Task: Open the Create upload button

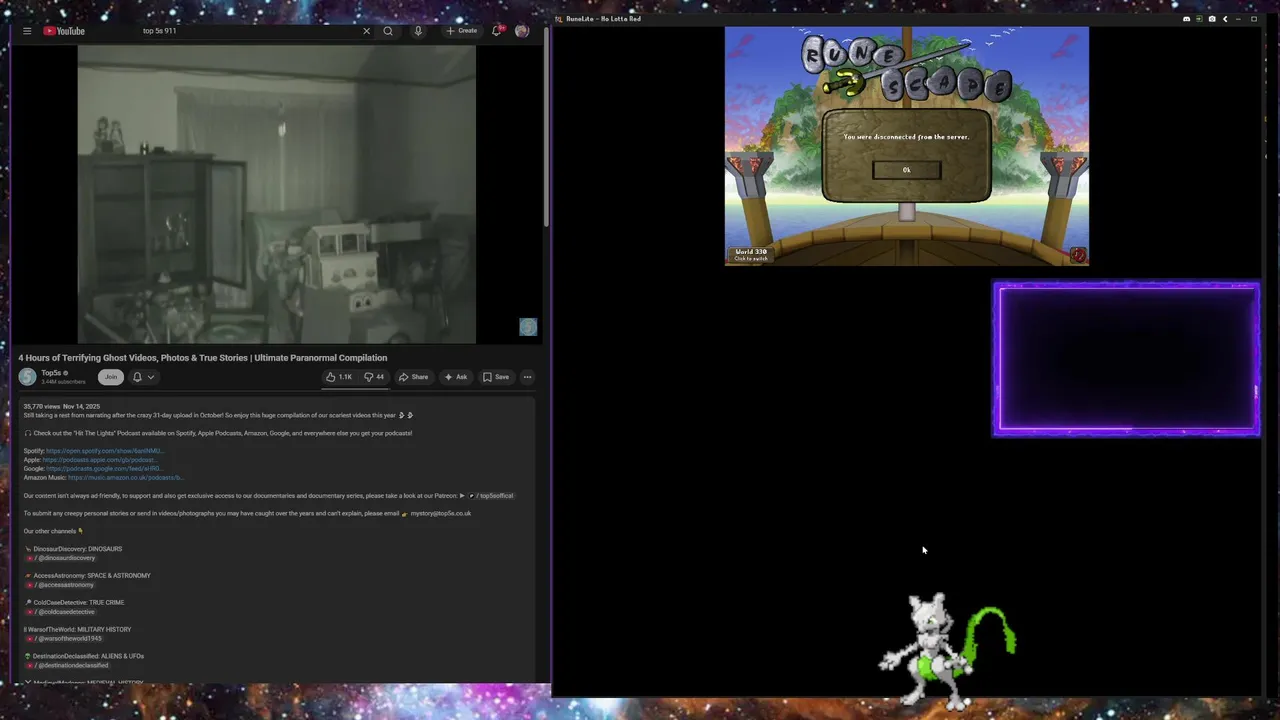Action: point(462,31)
